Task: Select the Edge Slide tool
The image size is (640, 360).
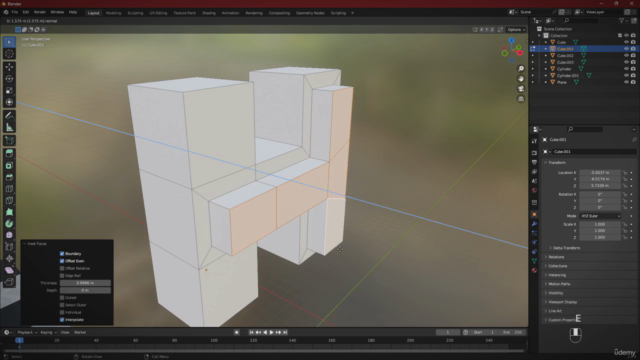Action: coord(9,247)
